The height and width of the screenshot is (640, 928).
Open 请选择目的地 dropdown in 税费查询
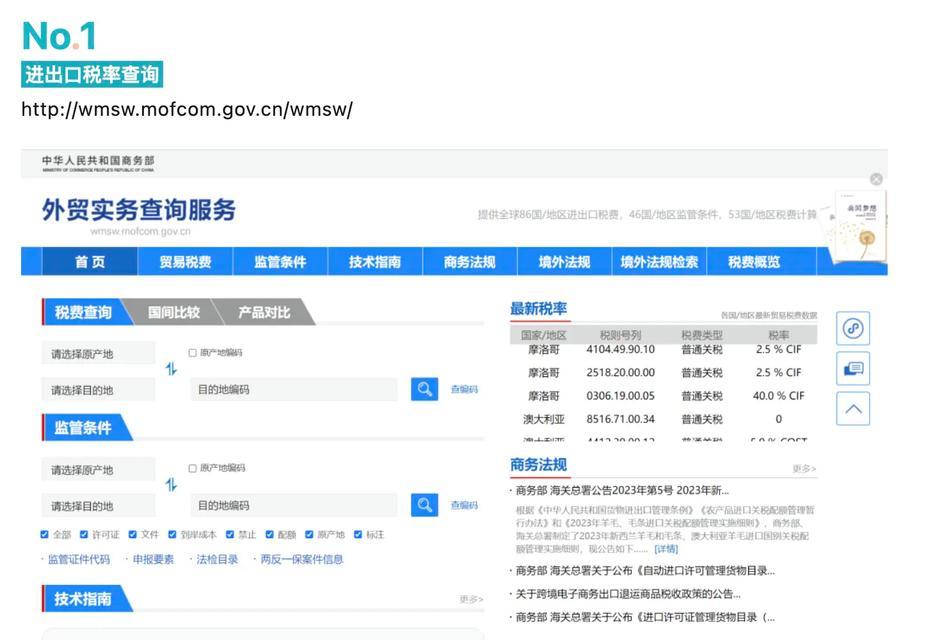point(98,390)
